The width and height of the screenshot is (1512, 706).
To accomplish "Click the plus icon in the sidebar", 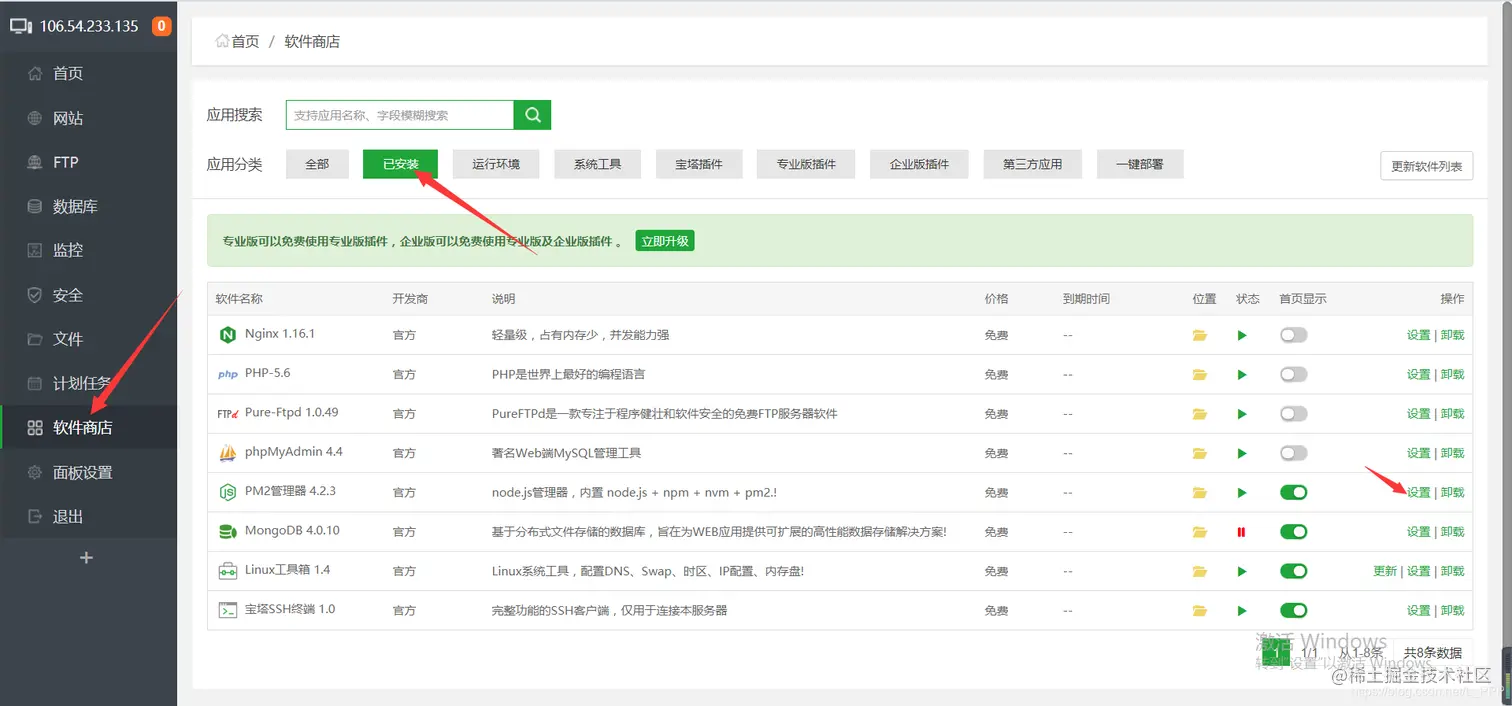I will click(86, 558).
